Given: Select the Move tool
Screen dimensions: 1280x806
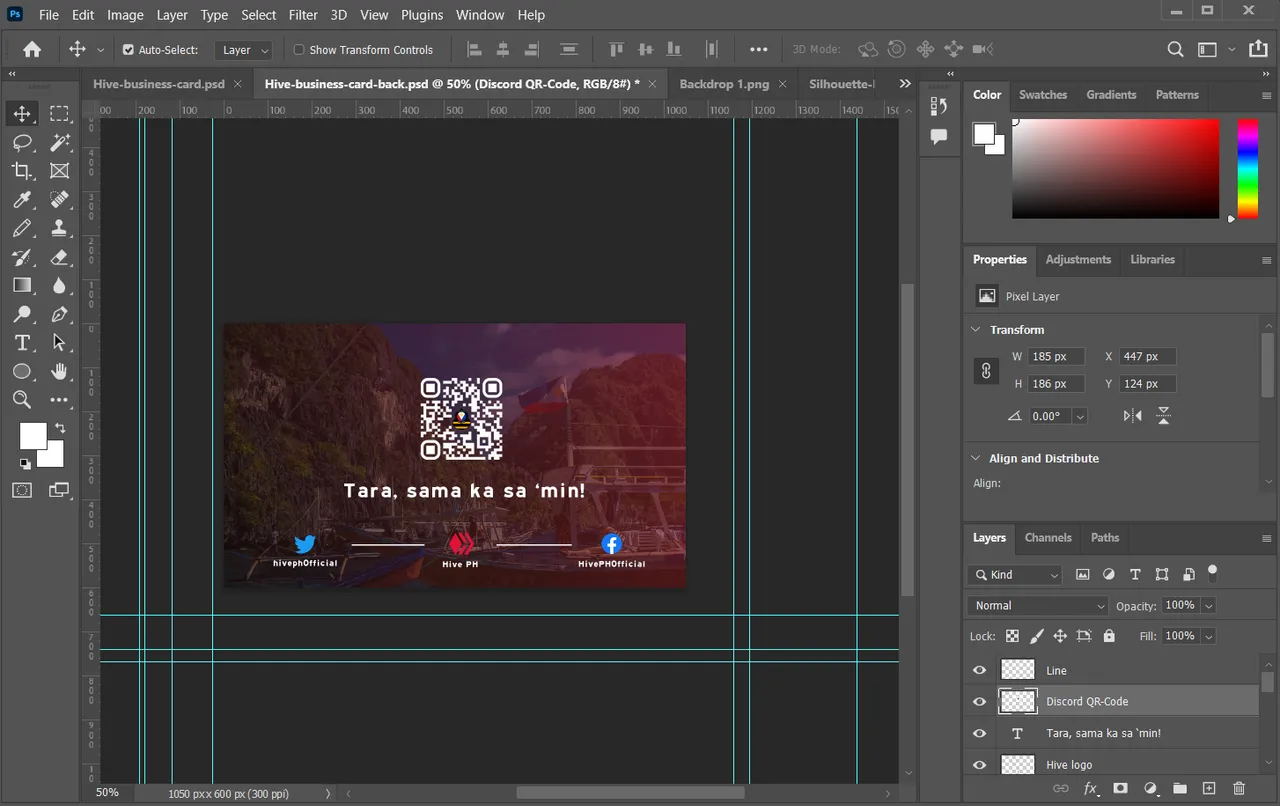Looking at the screenshot, I should click(22, 113).
